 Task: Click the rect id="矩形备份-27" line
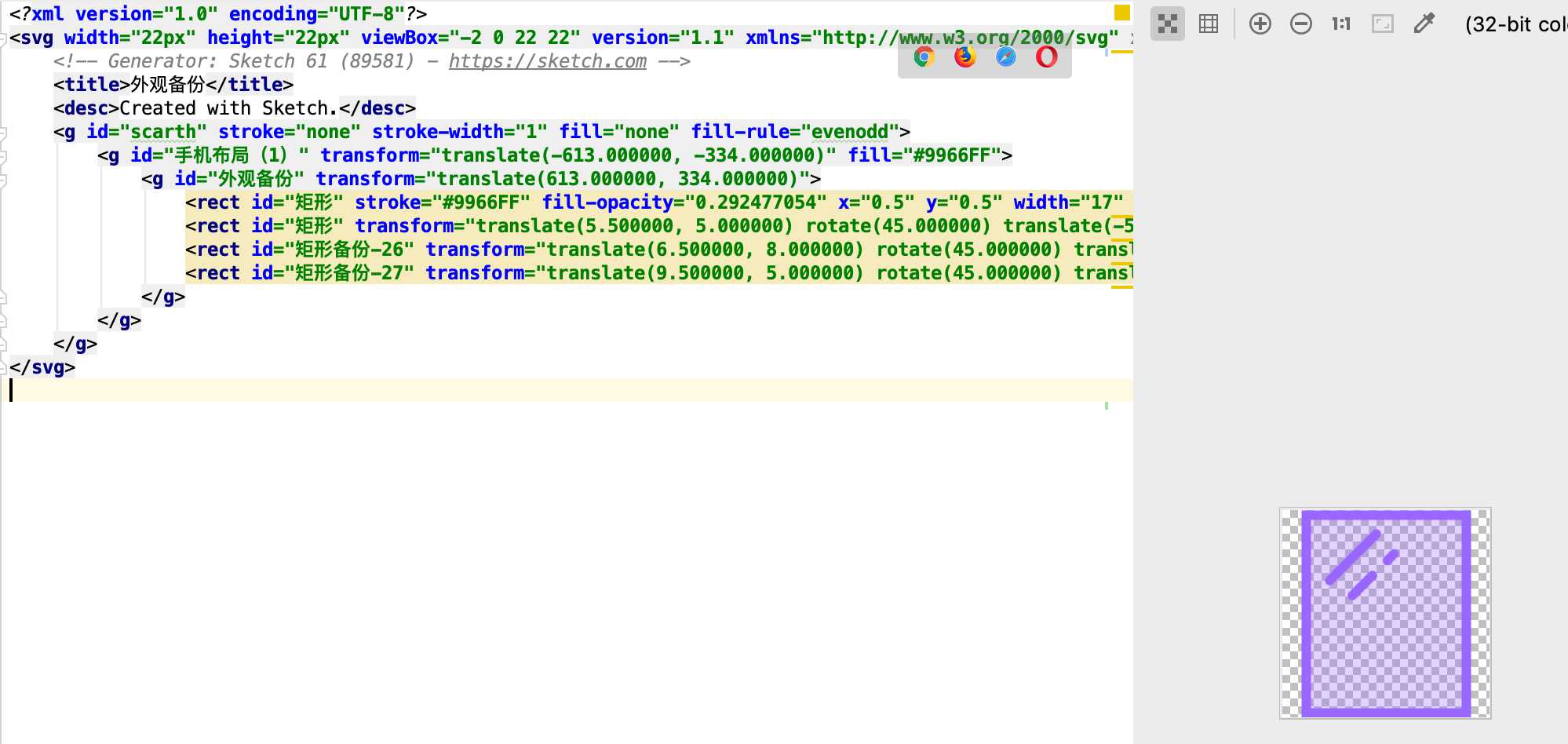click(659, 273)
